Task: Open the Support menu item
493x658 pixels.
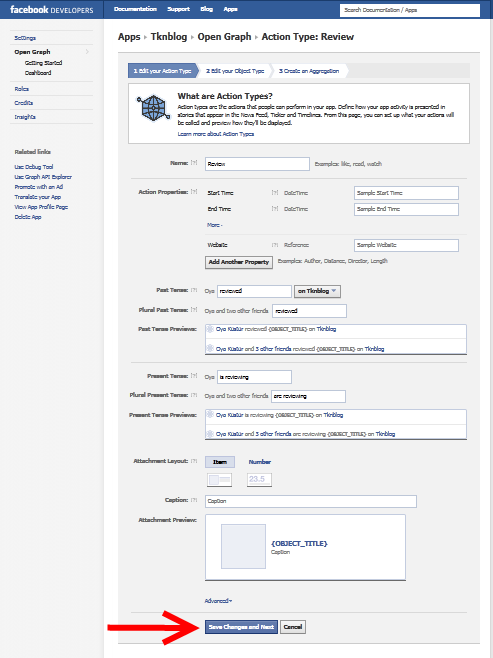Action: click(x=178, y=9)
